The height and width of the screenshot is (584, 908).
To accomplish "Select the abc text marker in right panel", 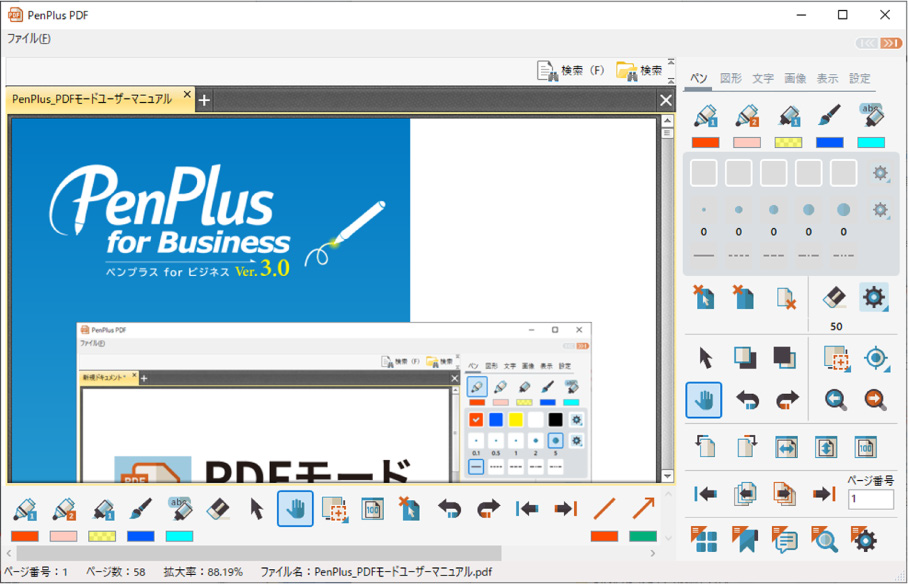I will (871, 116).
